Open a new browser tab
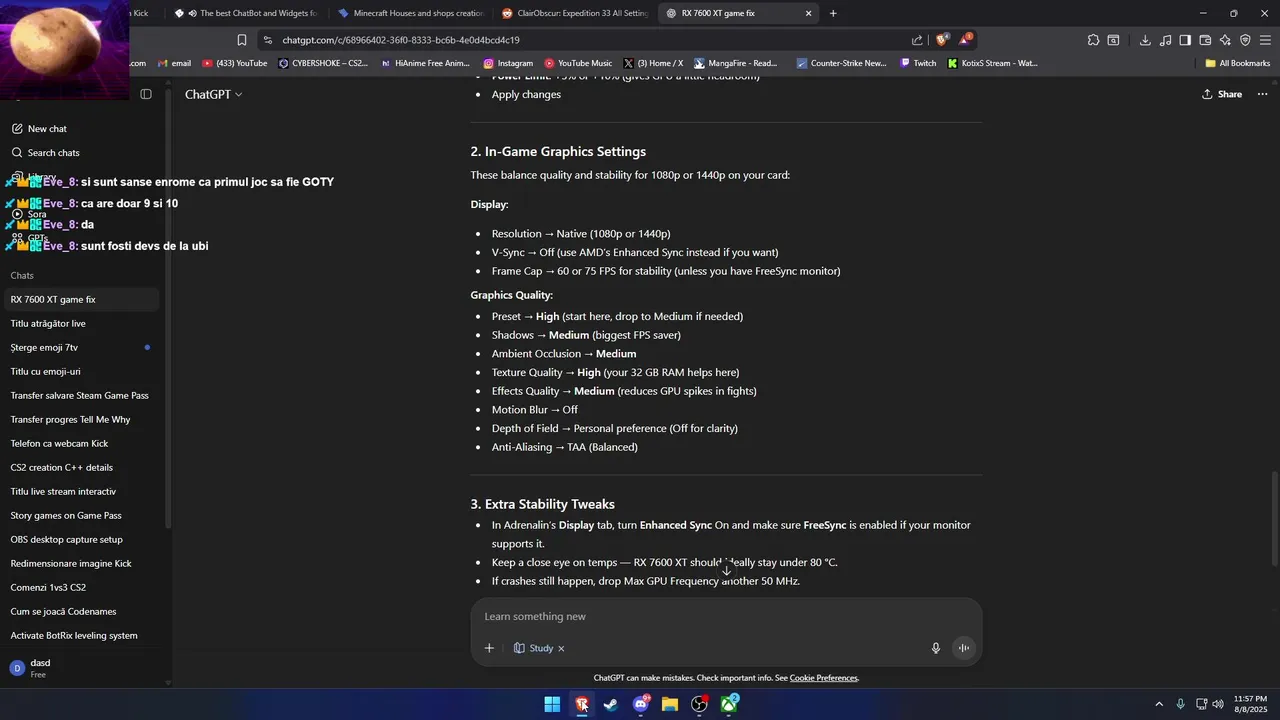 point(833,13)
